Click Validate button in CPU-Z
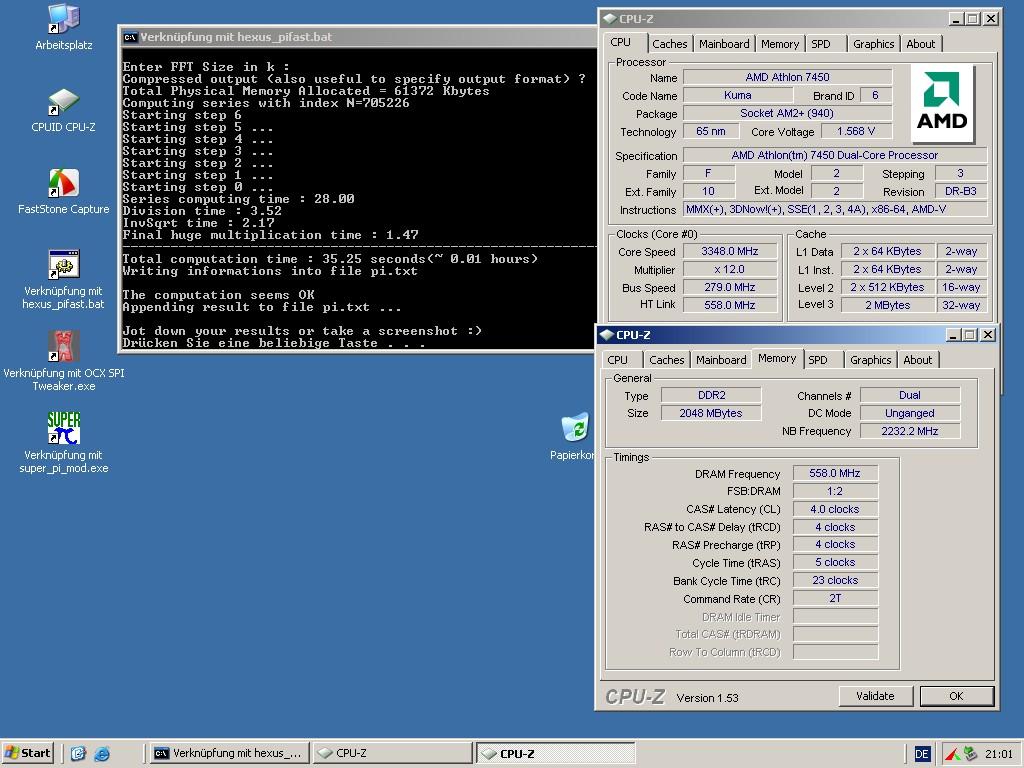1024x768 pixels. [x=875, y=696]
